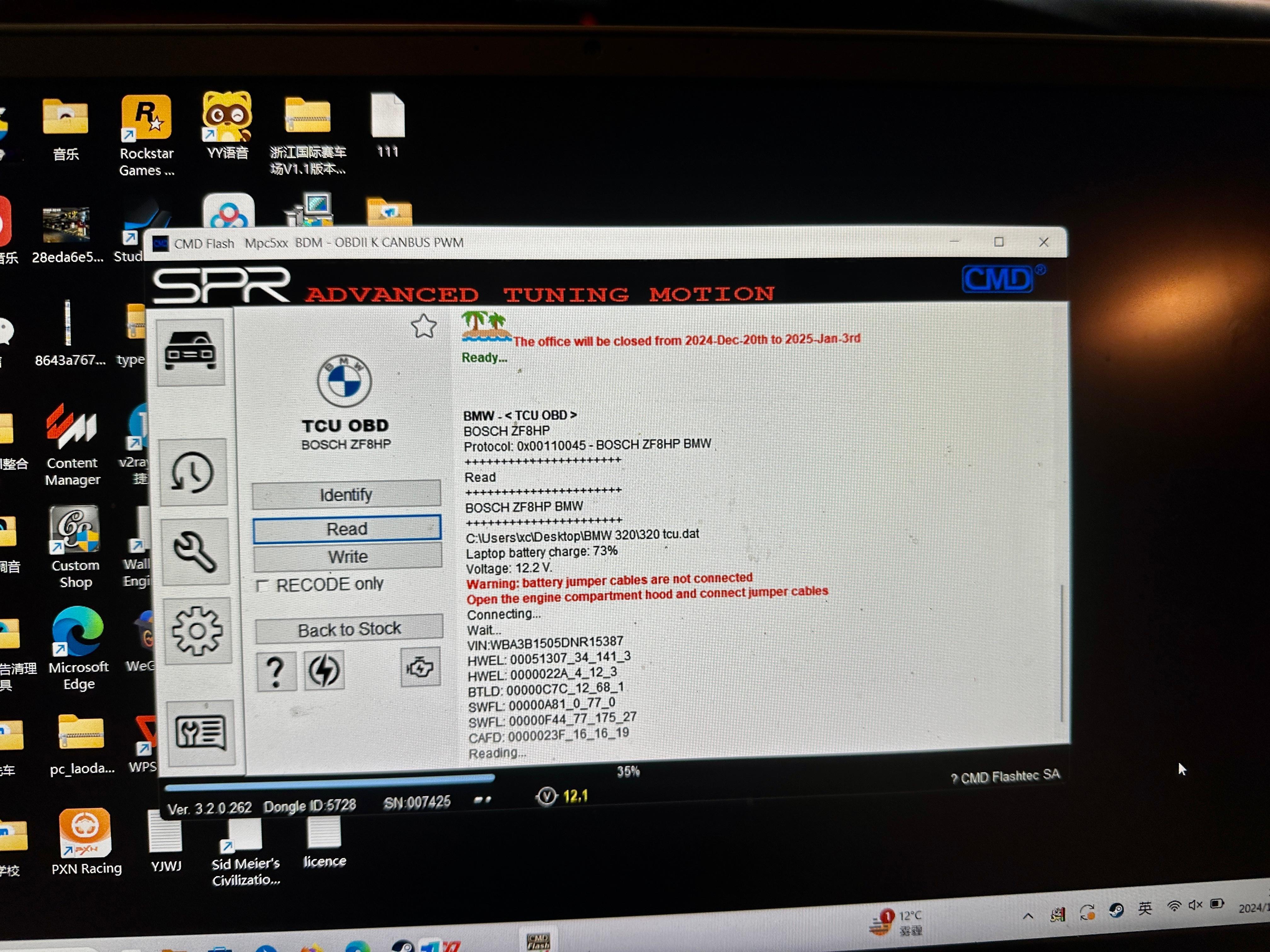Click the Dongle ID:5728 status text
Viewport: 1270px width, 952px height.
pyautogui.click(x=309, y=806)
